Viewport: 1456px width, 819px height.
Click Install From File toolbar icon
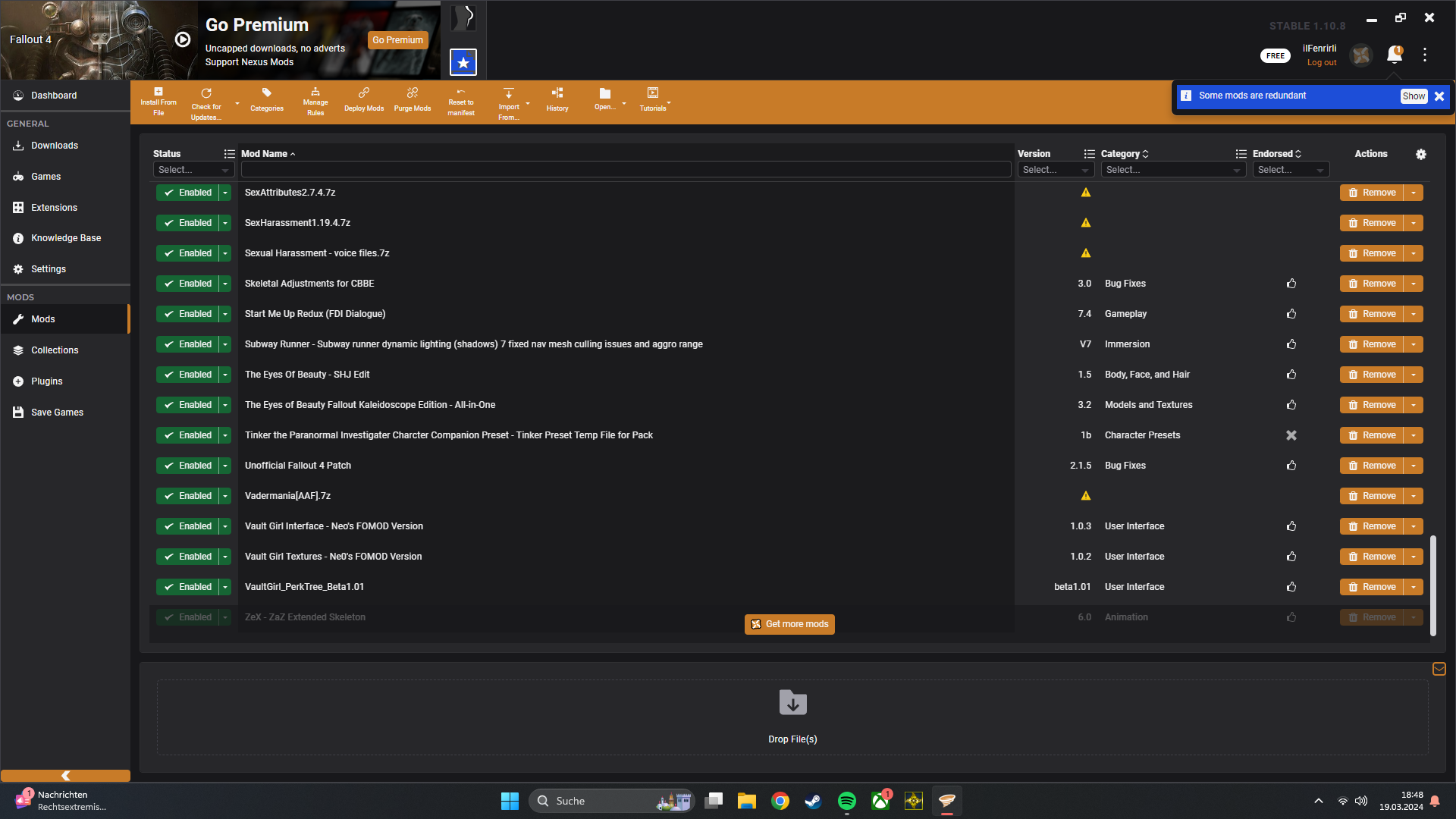[158, 92]
